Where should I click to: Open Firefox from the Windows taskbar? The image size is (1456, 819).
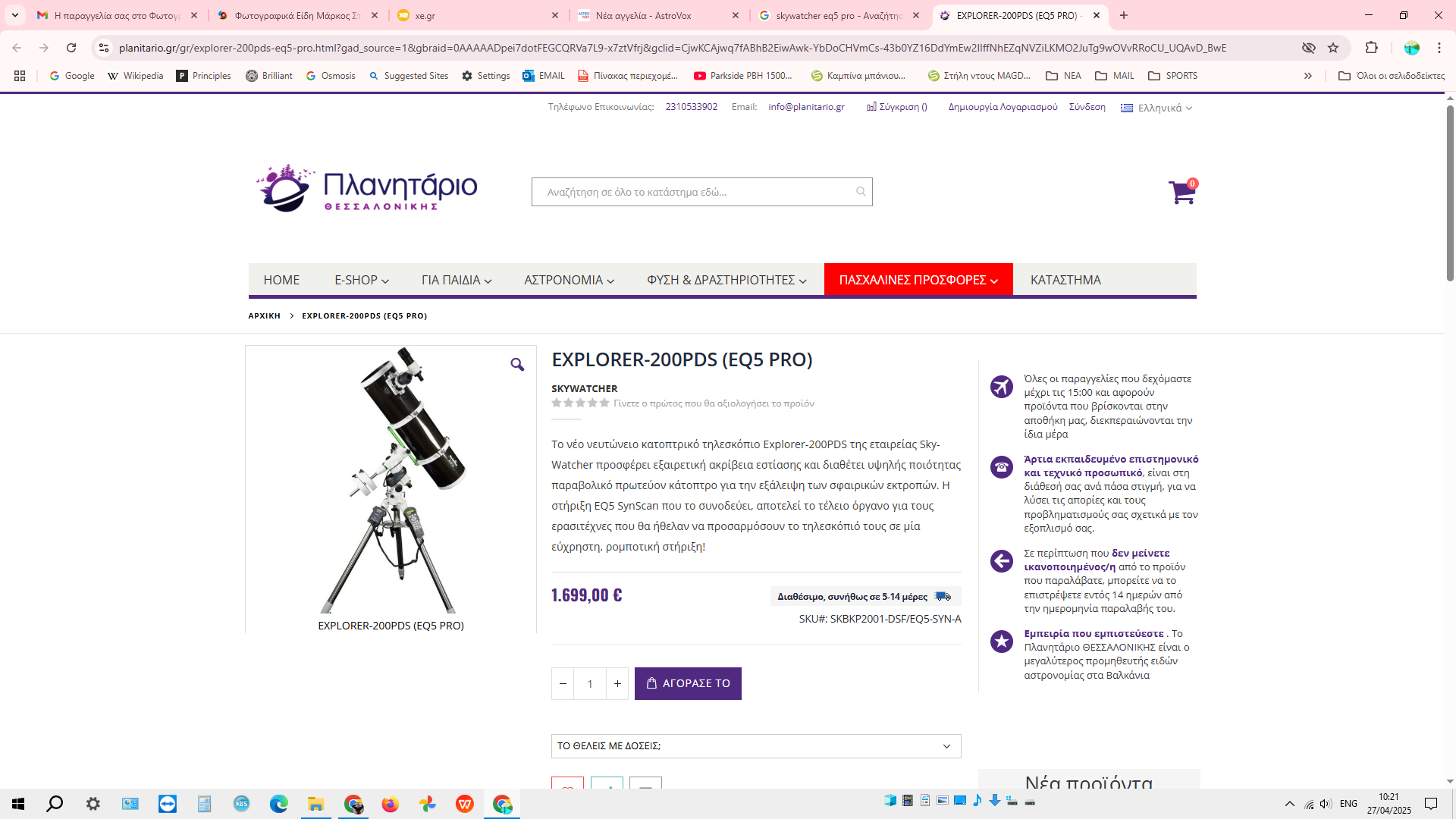pyautogui.click(x=390, y=804)
